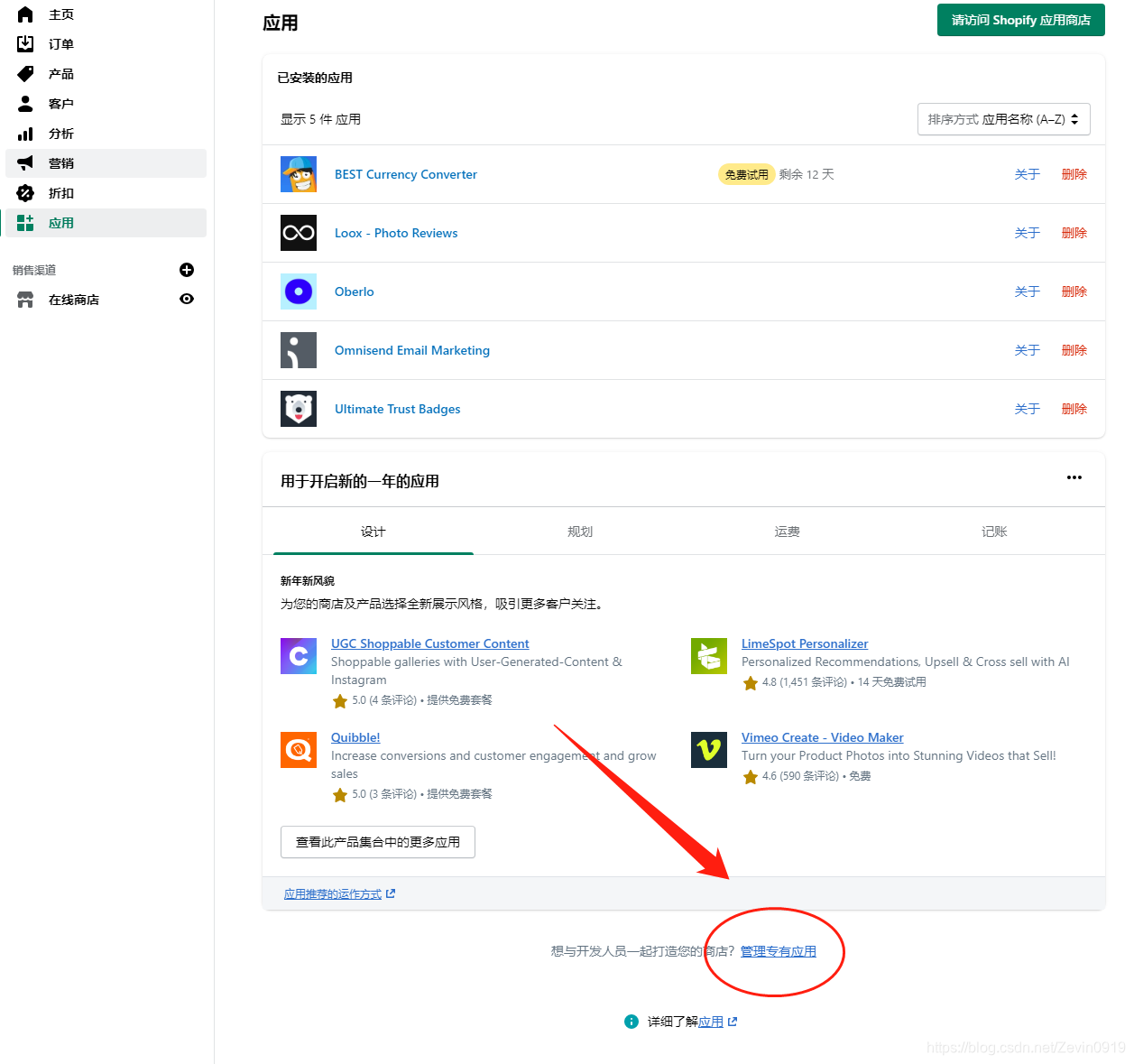This screenshot has width=1134, height=1064.
Task: Click info icon beside learn more apps
Action: (632, 1022)
